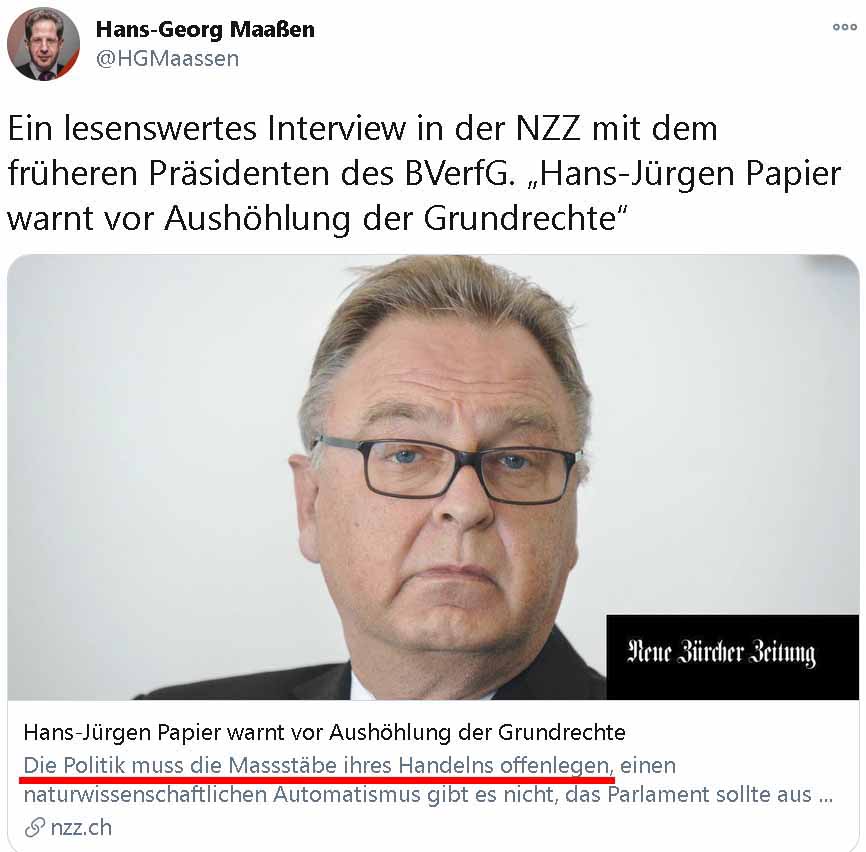Click the word 'Grundrechte' ending the tweet text
This screenshot has height=852, width=866.
pyautogui.click(x=520, y=219)
